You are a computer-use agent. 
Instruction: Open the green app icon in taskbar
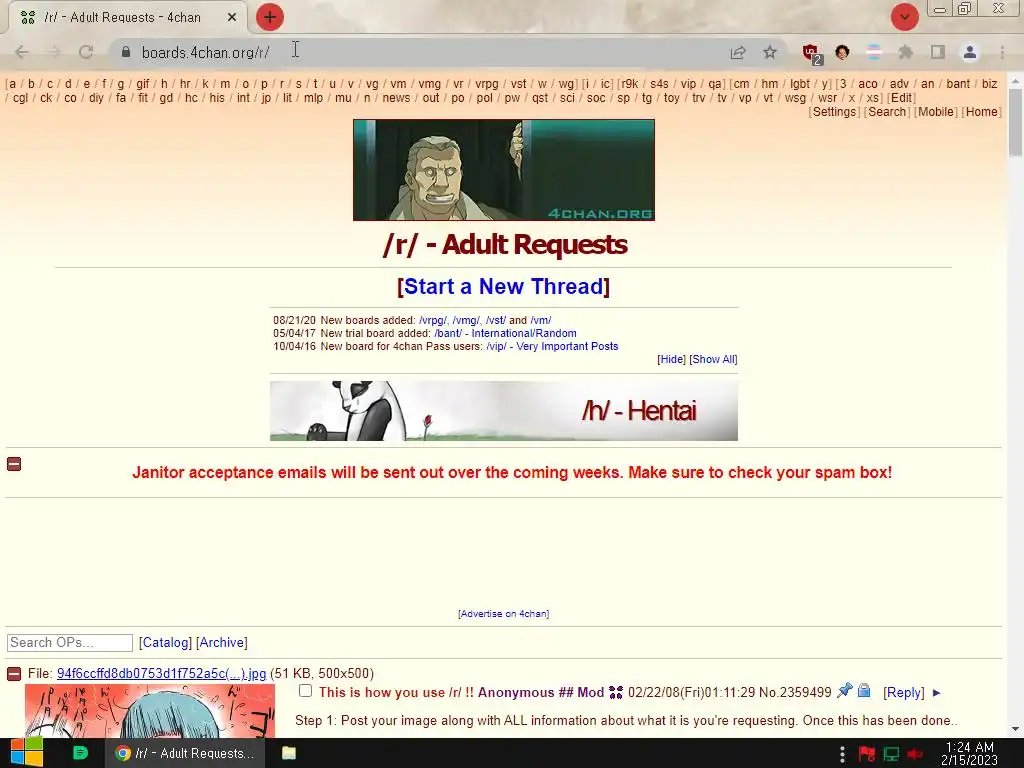pos(80,753)
